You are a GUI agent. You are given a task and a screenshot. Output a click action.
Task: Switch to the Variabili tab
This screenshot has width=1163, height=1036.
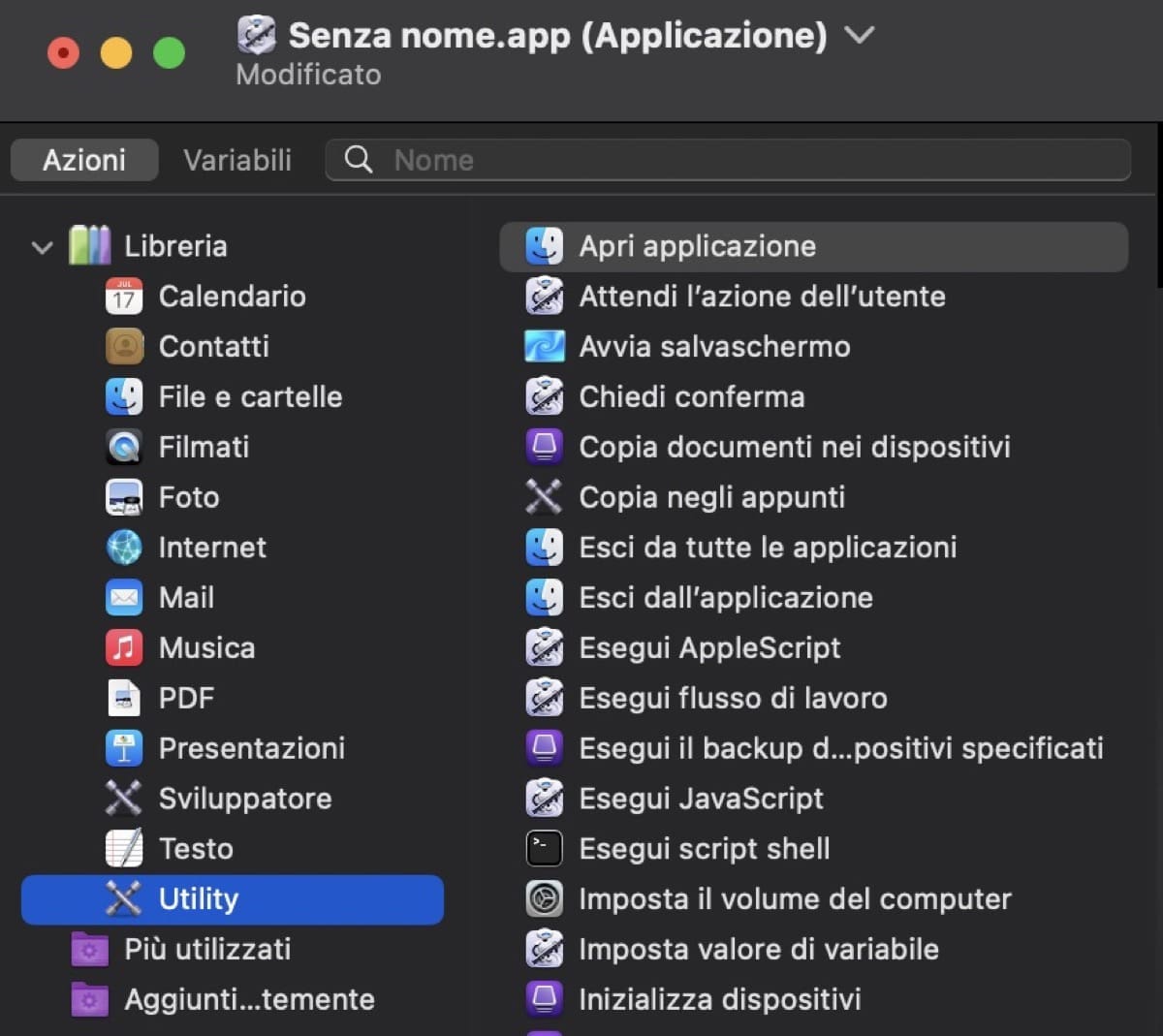click(236, 160)
